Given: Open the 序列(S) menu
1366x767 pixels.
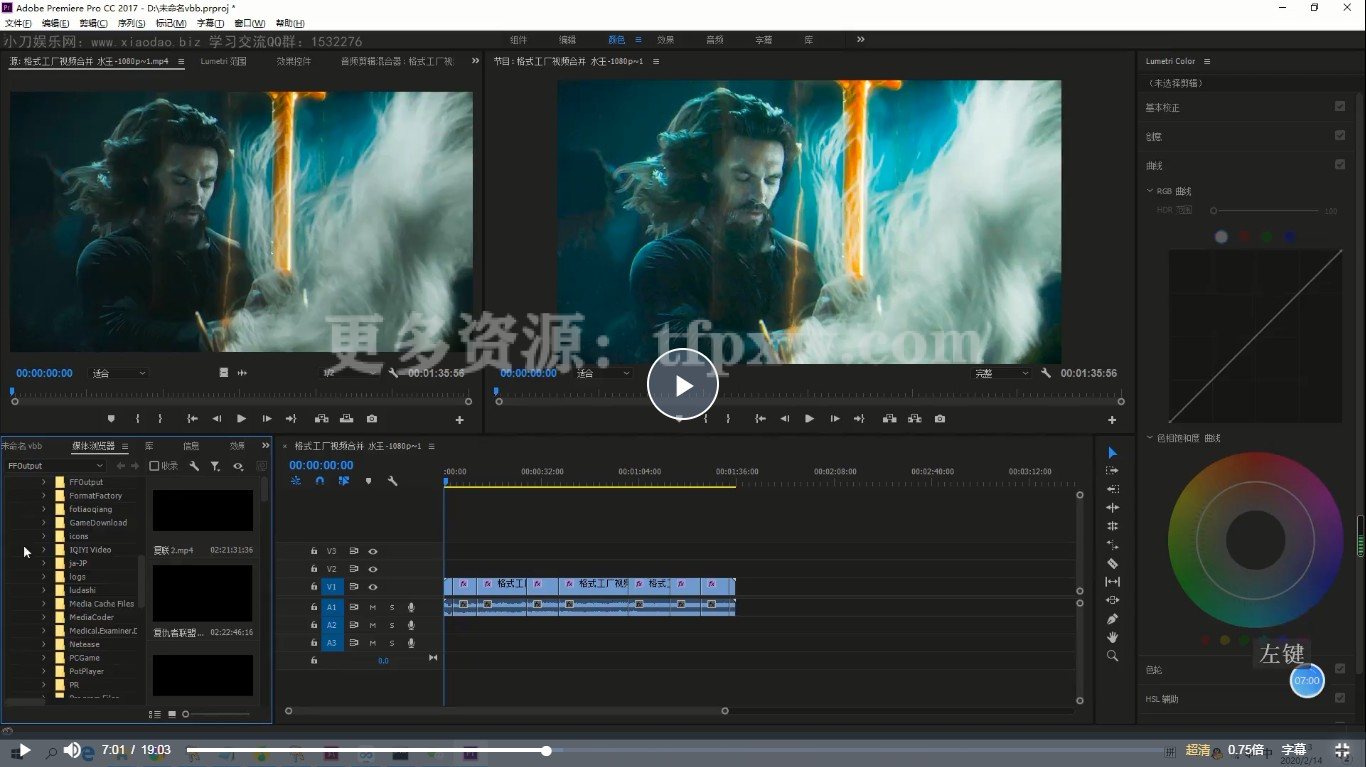Looking at the screenshot, I should pyautogui.click(x=131, y=23).
